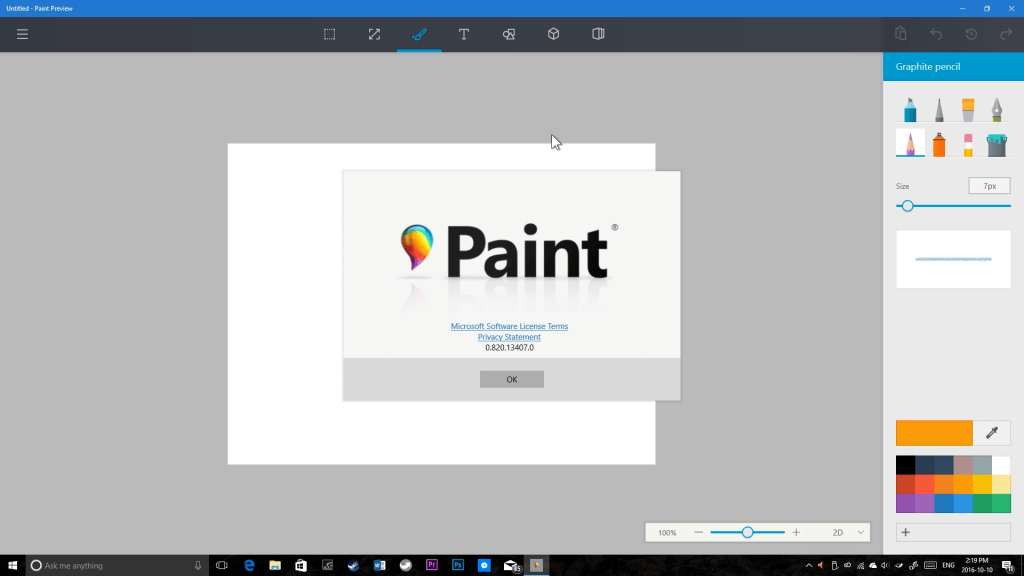Open the Windows Start menu

pos(12,566)
